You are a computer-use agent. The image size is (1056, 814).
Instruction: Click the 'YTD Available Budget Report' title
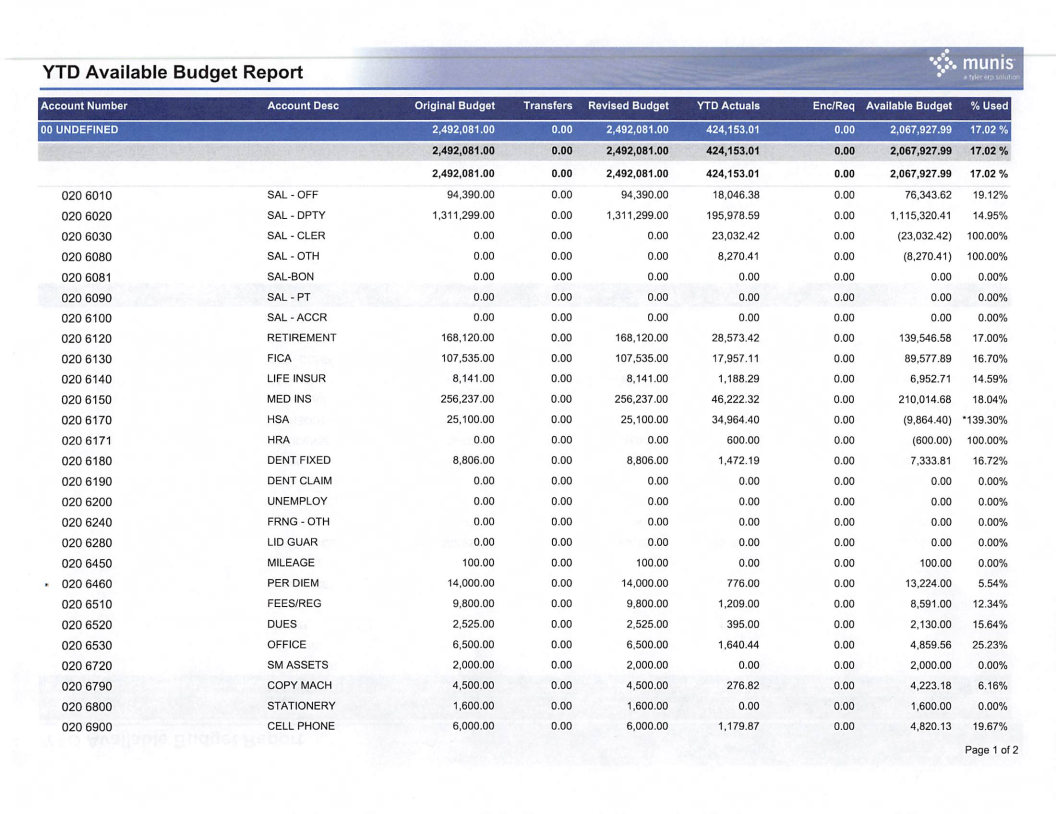(172, 72)
